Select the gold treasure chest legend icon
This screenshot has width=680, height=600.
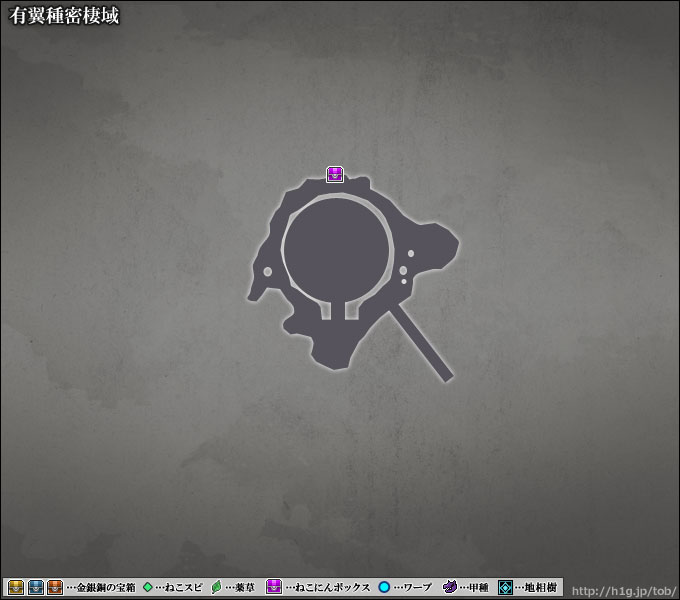click(16, 587)
